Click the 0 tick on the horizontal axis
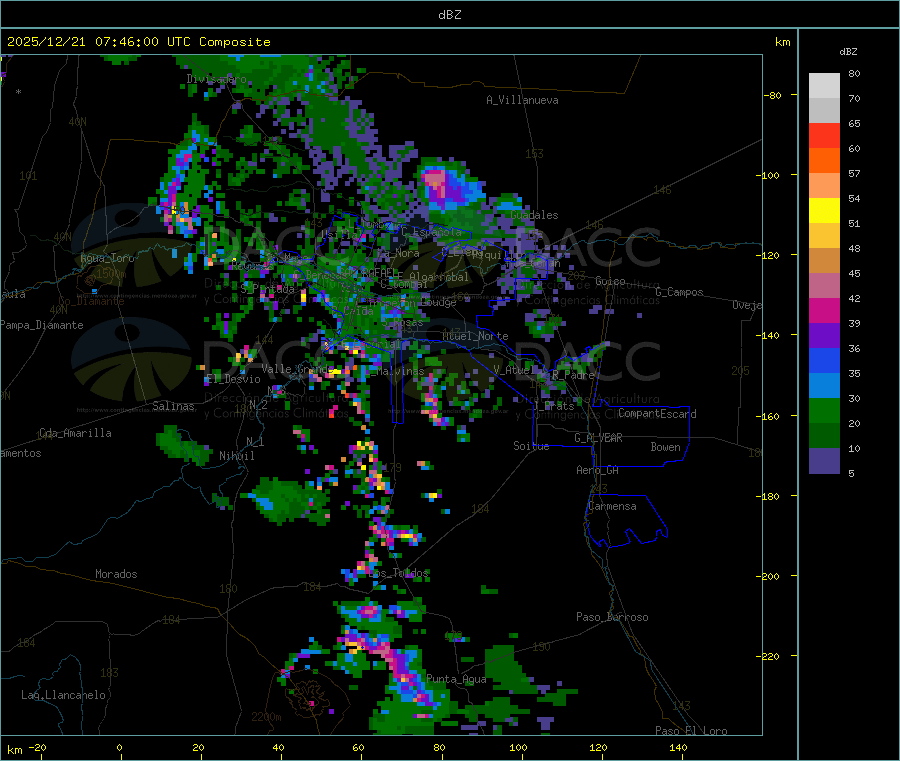This screenshot has height=761, width=900. [119, 747]
